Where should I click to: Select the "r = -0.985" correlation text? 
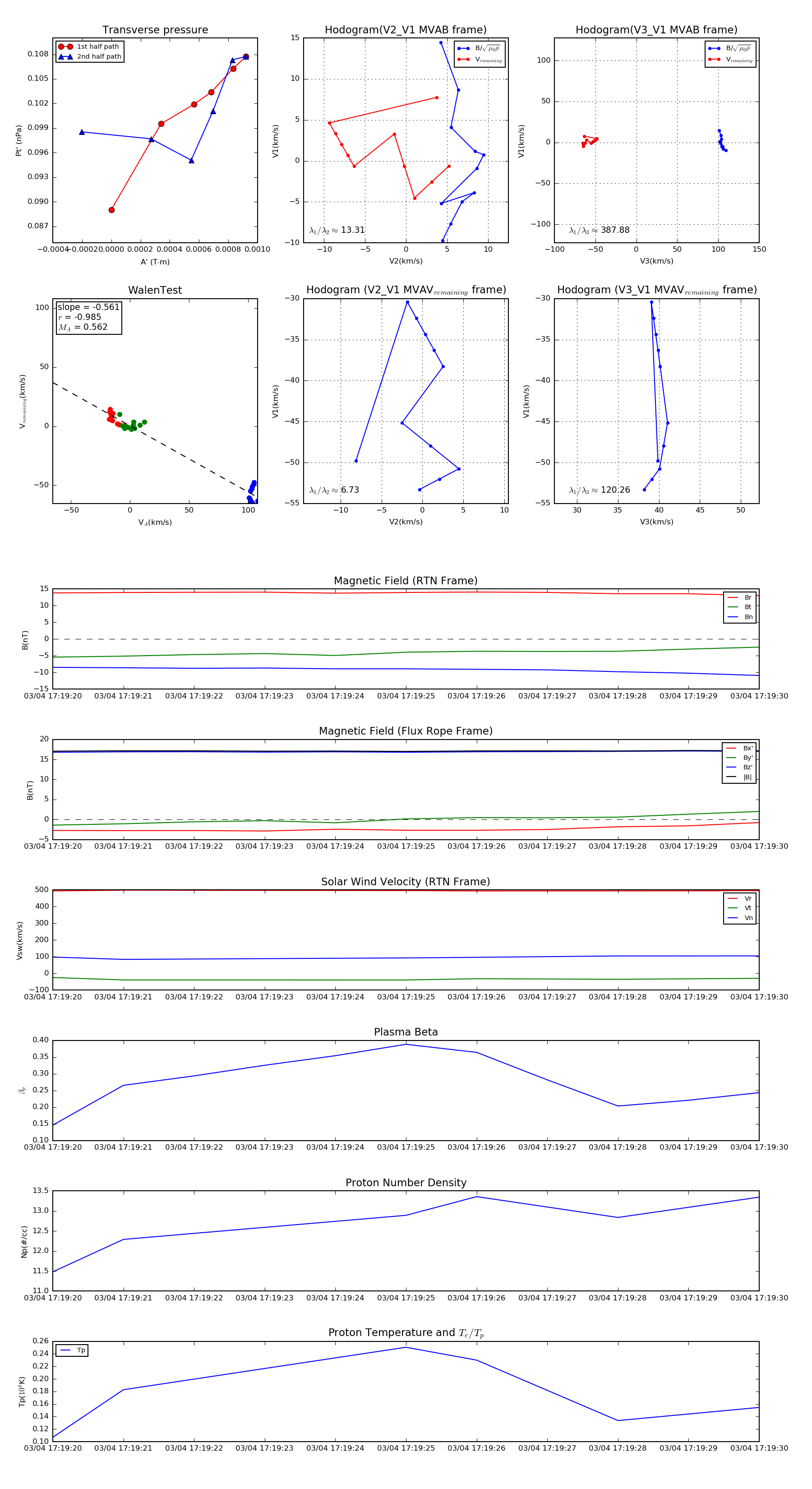tap(80, 317)
